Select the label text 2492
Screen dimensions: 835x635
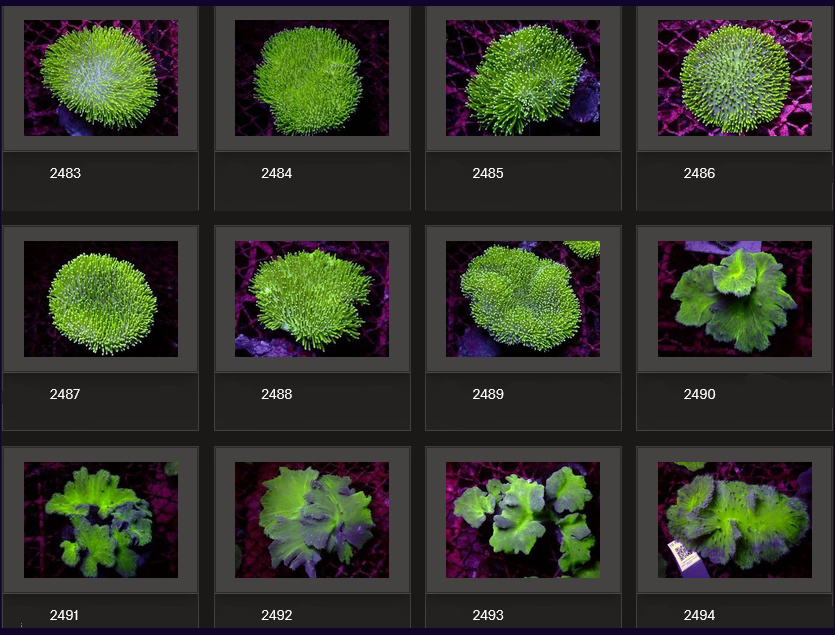(276, 615)
